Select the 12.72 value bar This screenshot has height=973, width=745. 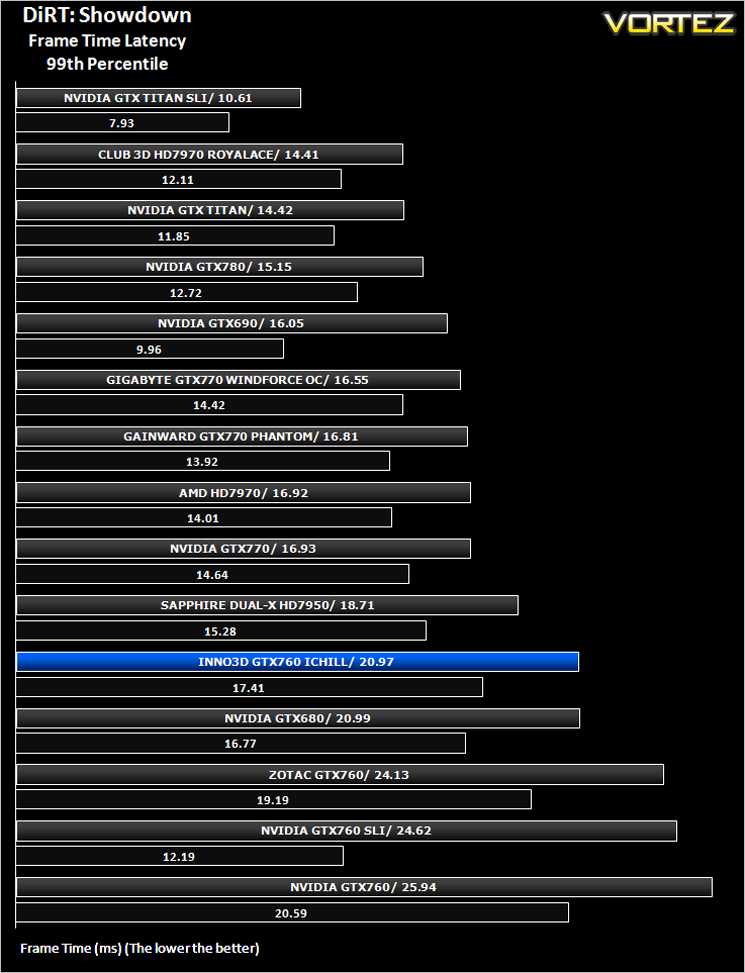click(x=187, y=292)
